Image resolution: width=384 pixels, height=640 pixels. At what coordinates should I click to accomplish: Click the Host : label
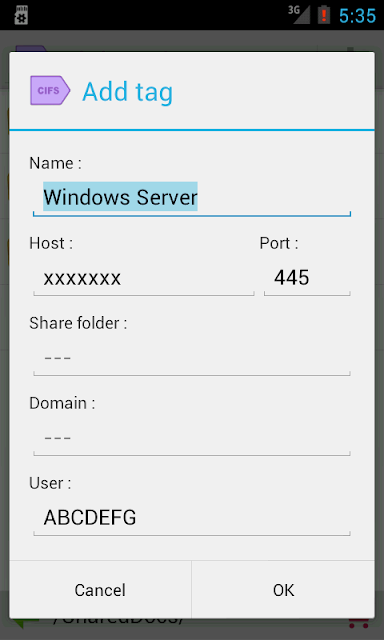tap(51, 243)
